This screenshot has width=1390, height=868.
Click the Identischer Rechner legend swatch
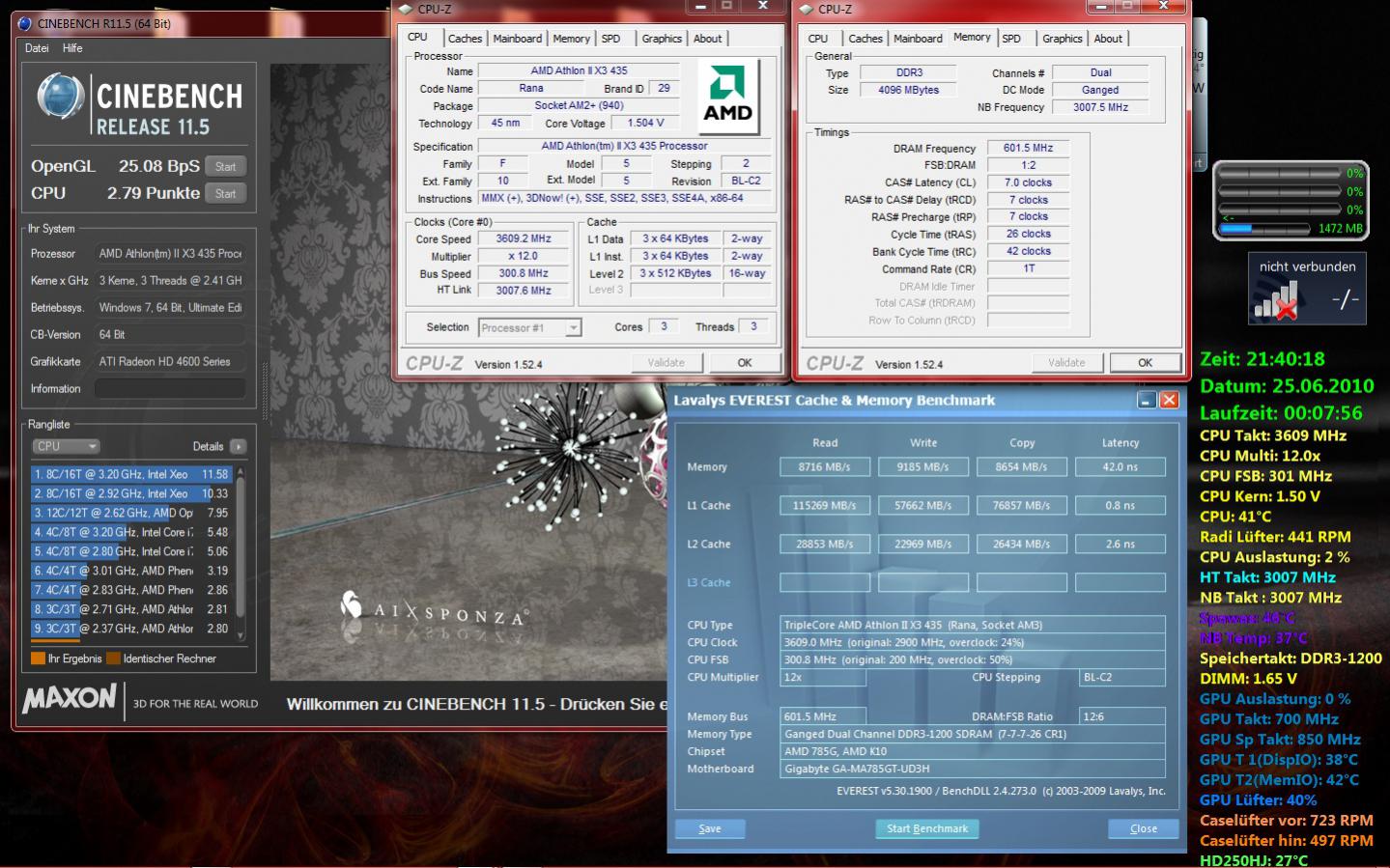(x=113, y=658)
